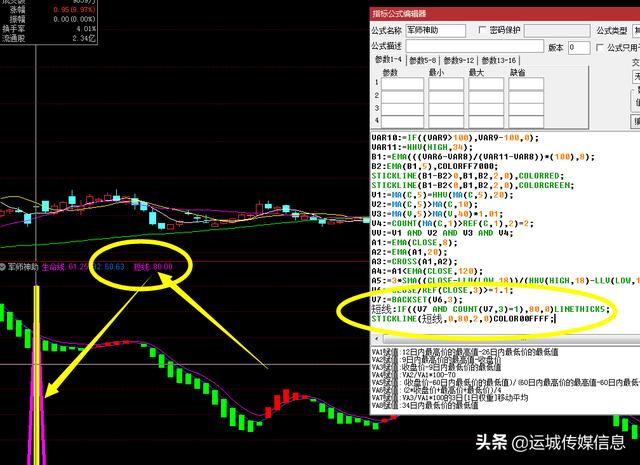Open the 参数9-12 tab
The image size is (640, 465).
pyautogui.click(x=458, y=60)
